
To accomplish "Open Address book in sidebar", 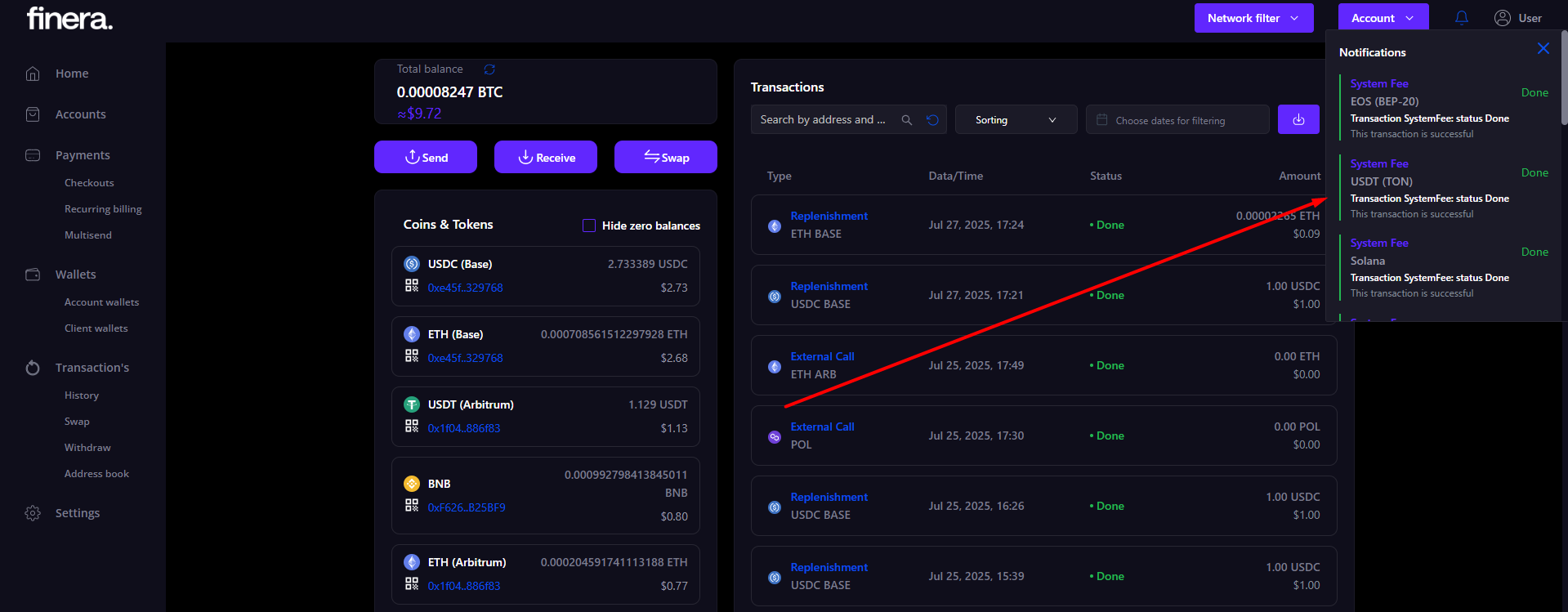I will coord(96,474).
